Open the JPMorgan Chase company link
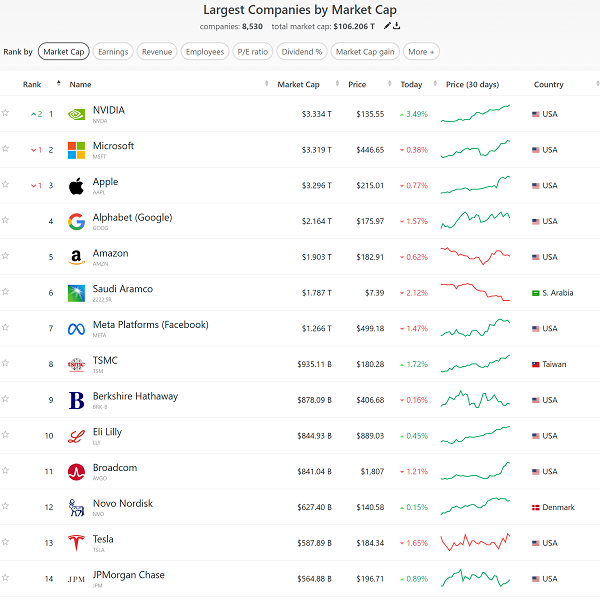Image resolution: width=600 pixels, height=600 pixels. pyautogui.click(x=129, y=575)
